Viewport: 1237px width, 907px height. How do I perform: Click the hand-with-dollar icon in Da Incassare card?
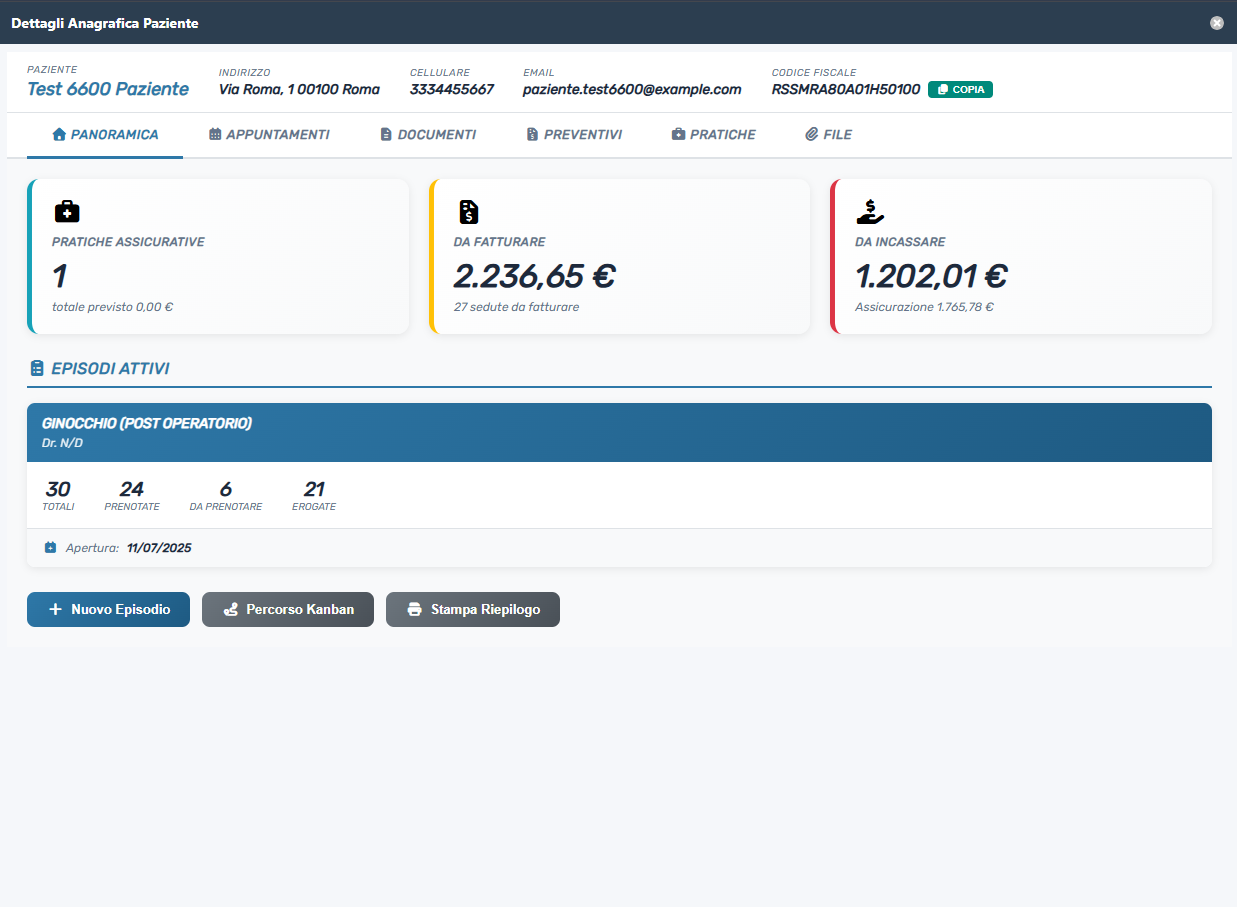(x=870, y=211)
